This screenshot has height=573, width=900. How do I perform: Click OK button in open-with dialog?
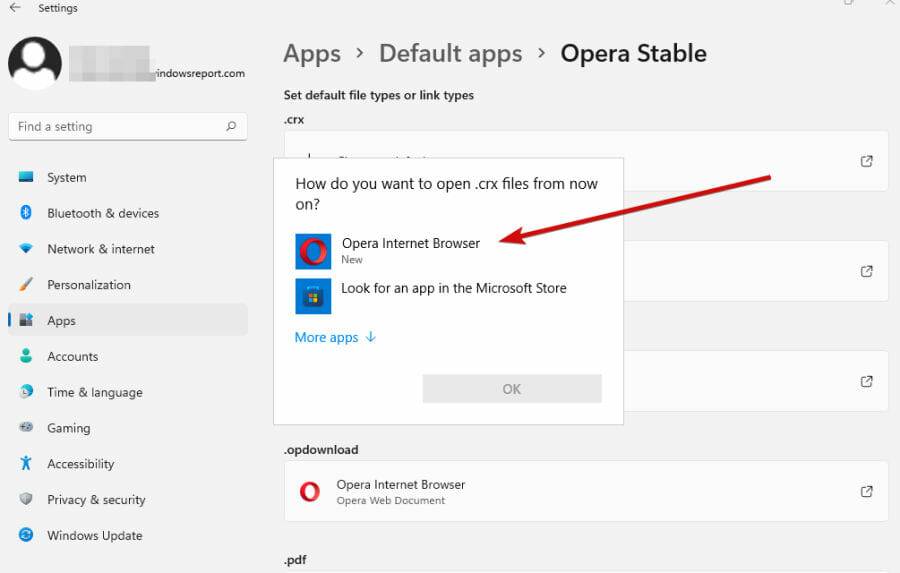click(x=512, y=389)
